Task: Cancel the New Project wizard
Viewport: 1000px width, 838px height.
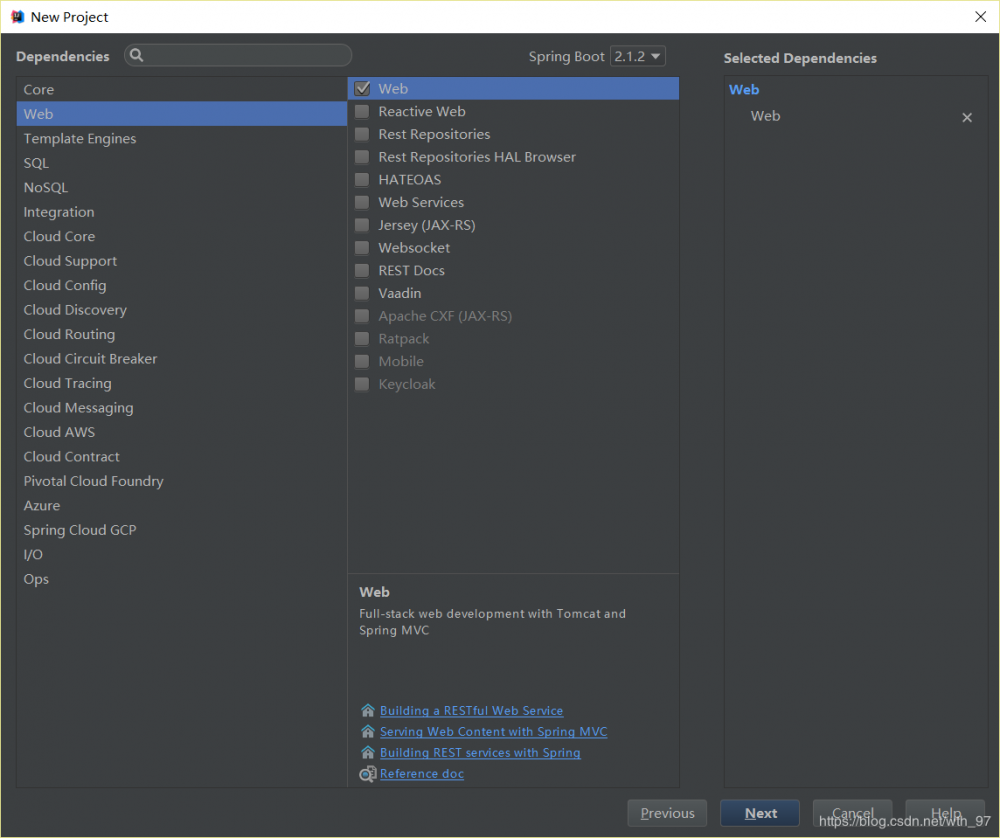Action: [x=852, y=813]
